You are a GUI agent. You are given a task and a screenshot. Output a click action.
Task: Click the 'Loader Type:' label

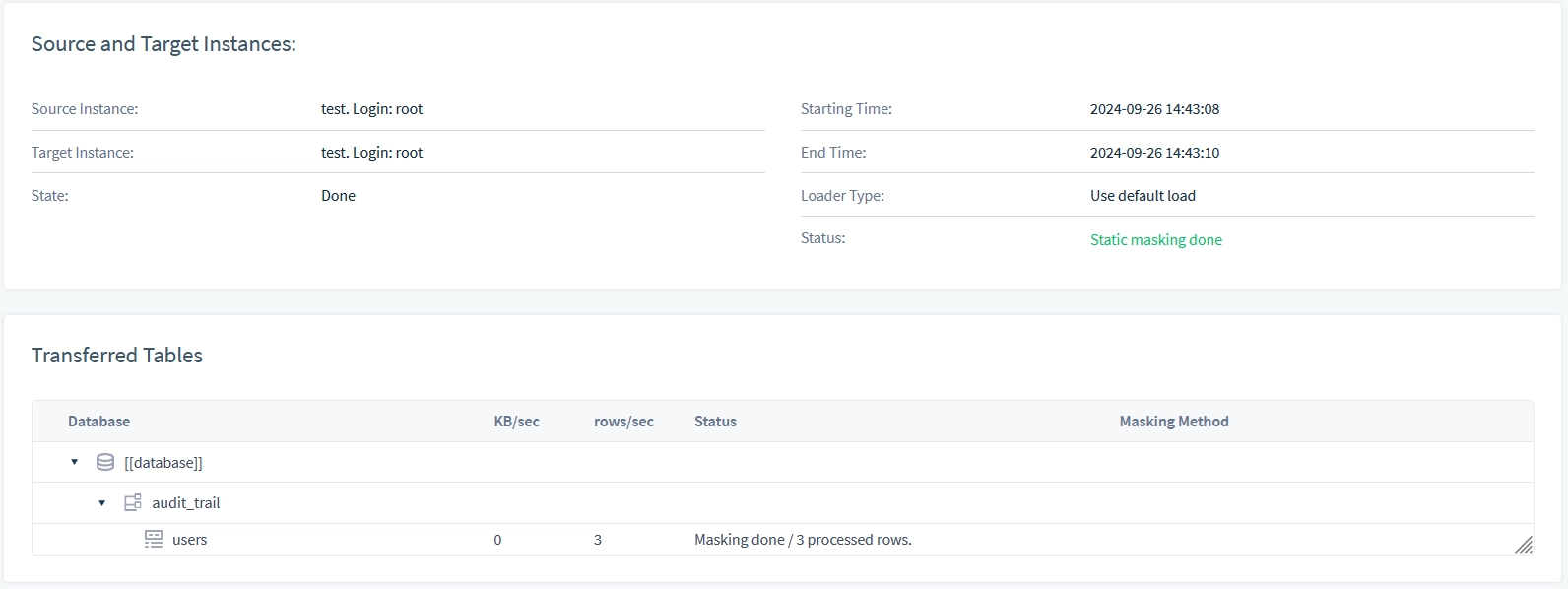842,196
